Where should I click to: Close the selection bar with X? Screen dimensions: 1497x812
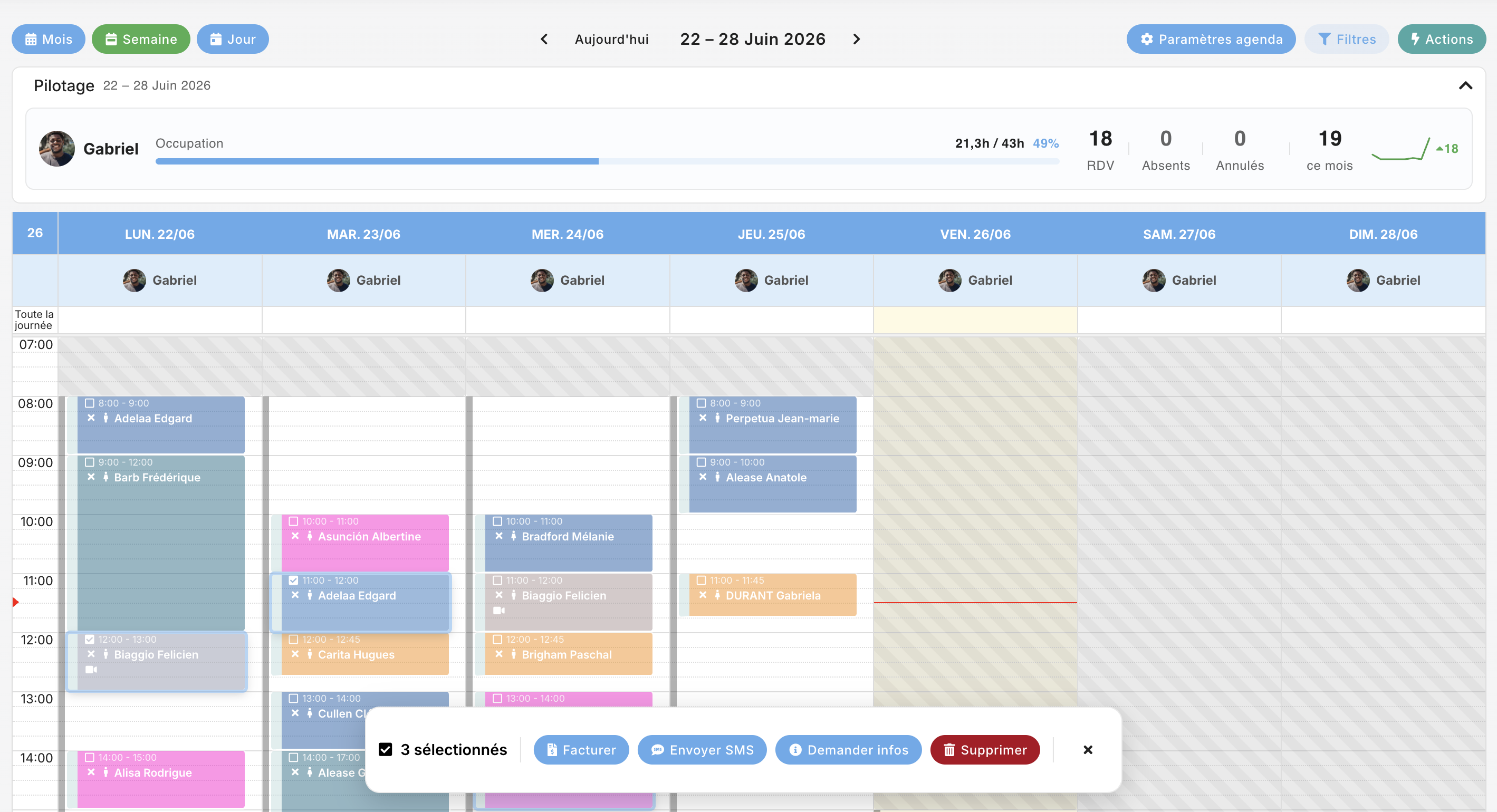point(1088,750)
